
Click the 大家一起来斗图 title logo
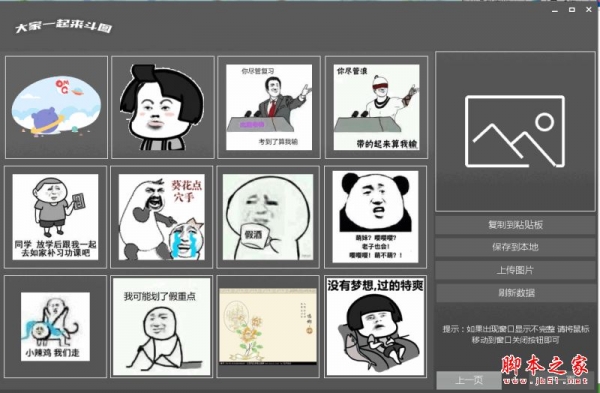click(x=64, y=26)
